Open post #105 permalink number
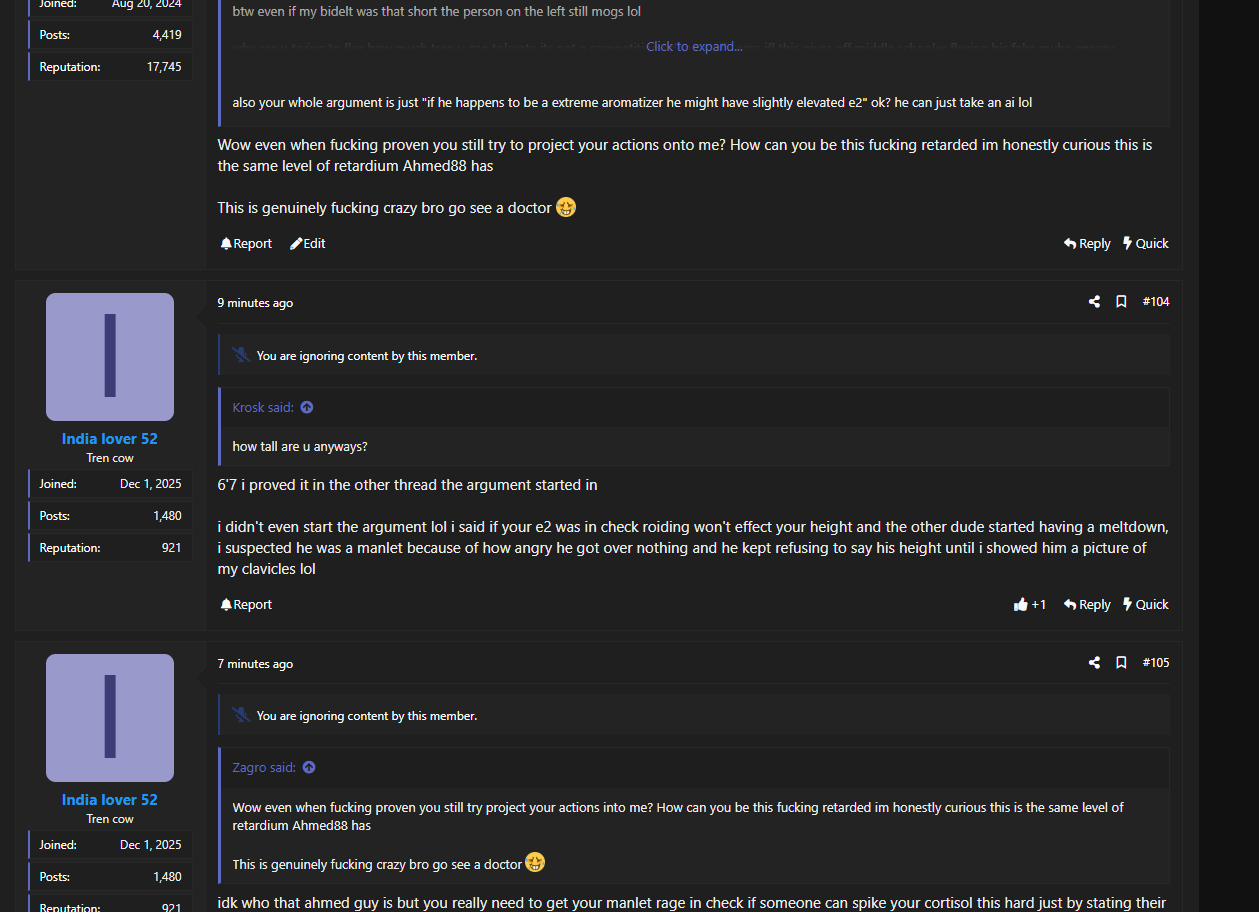This screenshot has width=1259, height=912. pos(1156,663)
